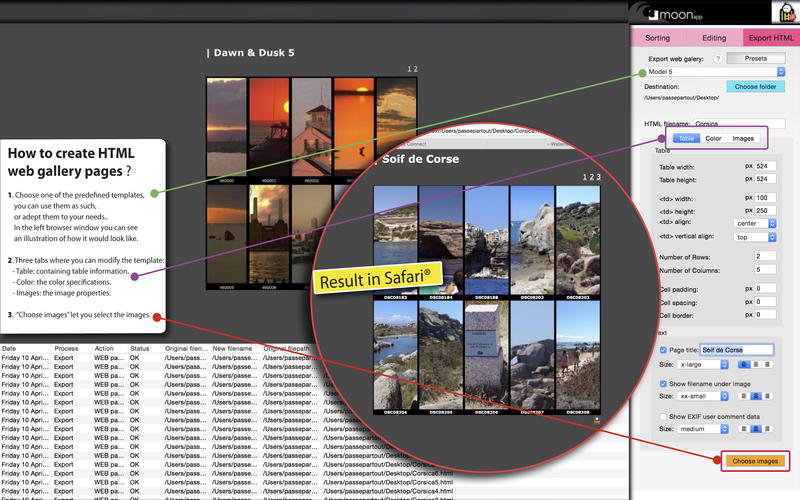Enable Show EXIF user comment data

pos(665,416)
